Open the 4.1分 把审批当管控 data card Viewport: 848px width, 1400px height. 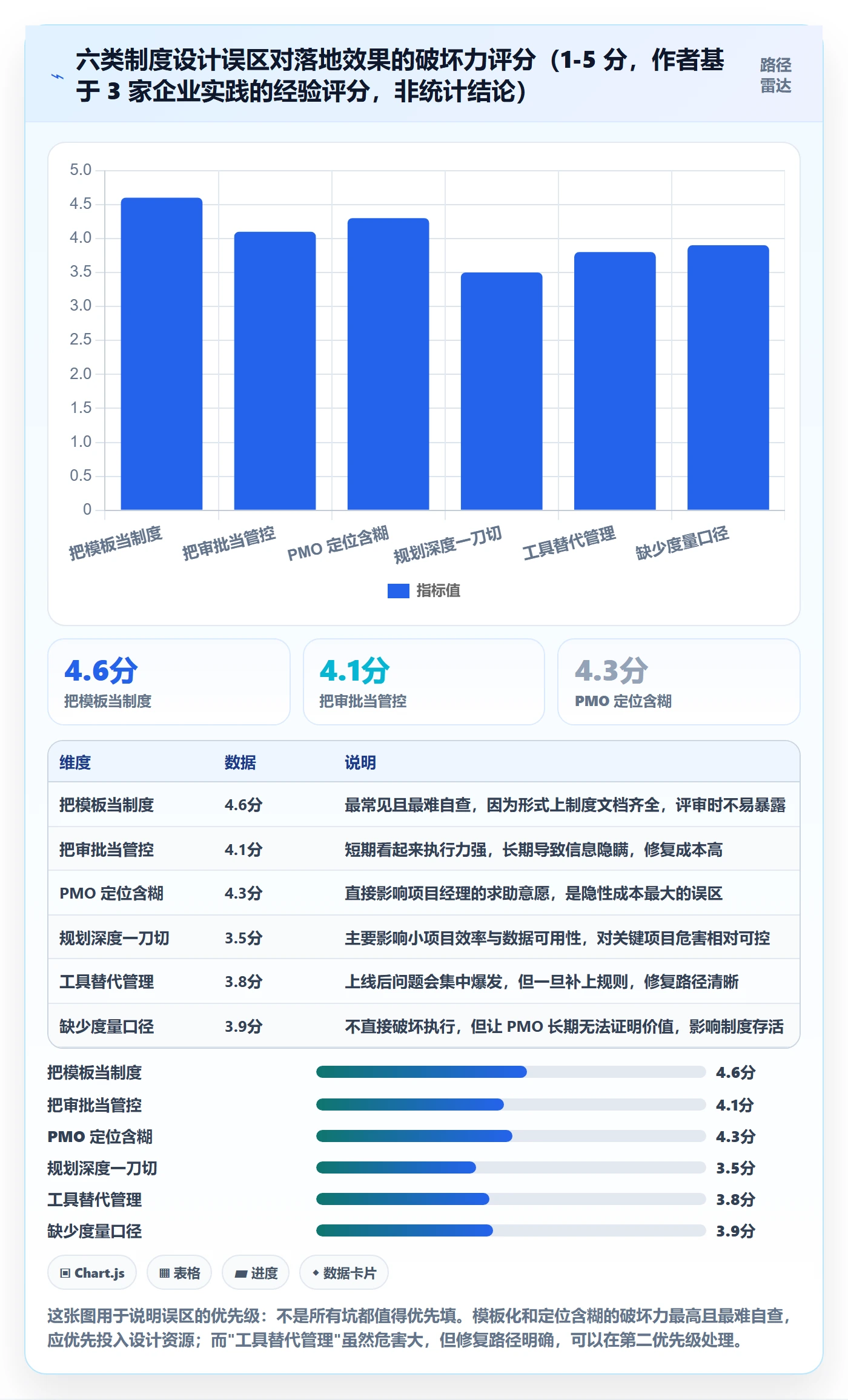click(424, 682)
